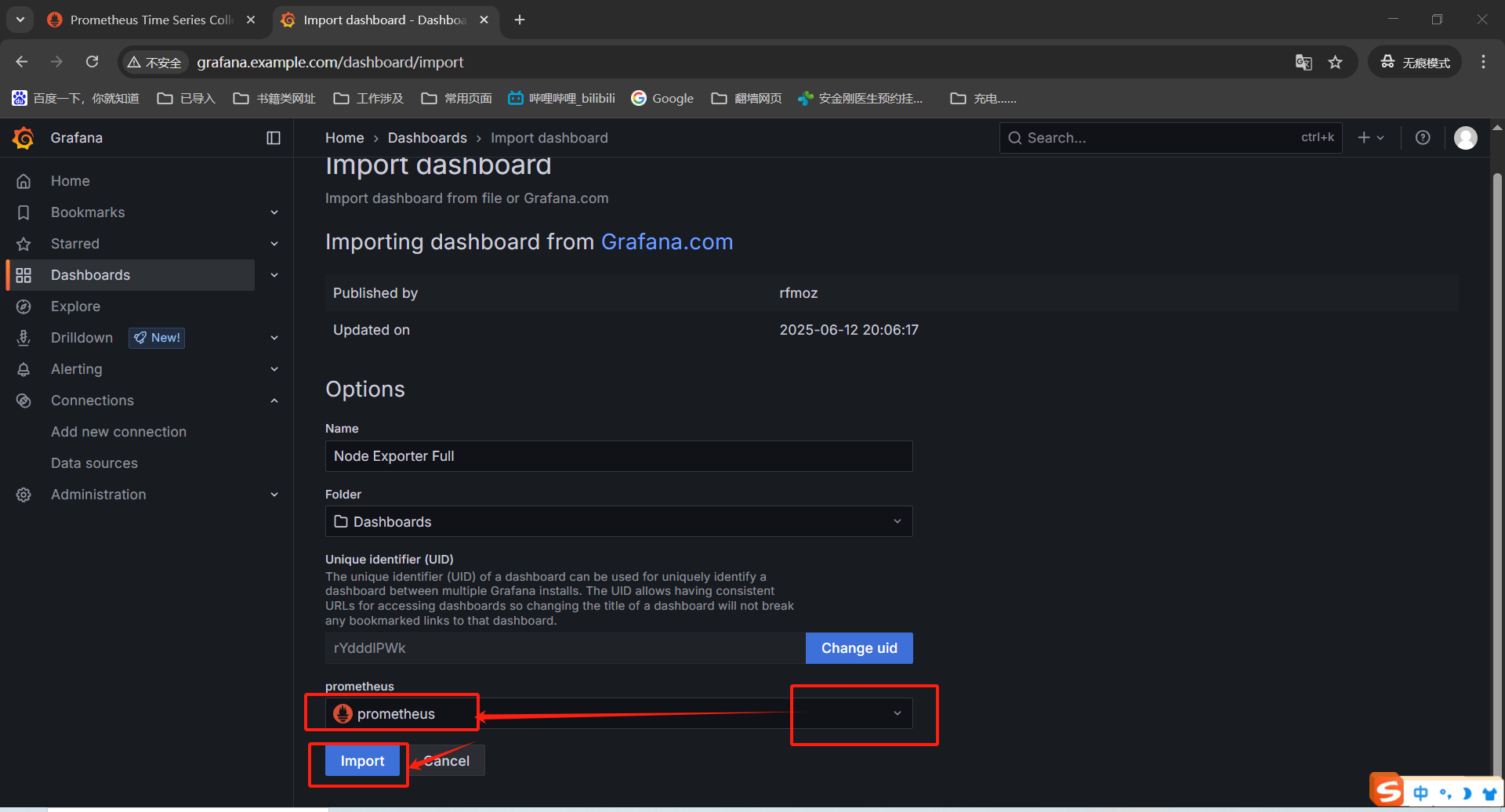1505x812 pixels.
Task: Go to Dashboards breadcrumb link
Action: [427, 138]
